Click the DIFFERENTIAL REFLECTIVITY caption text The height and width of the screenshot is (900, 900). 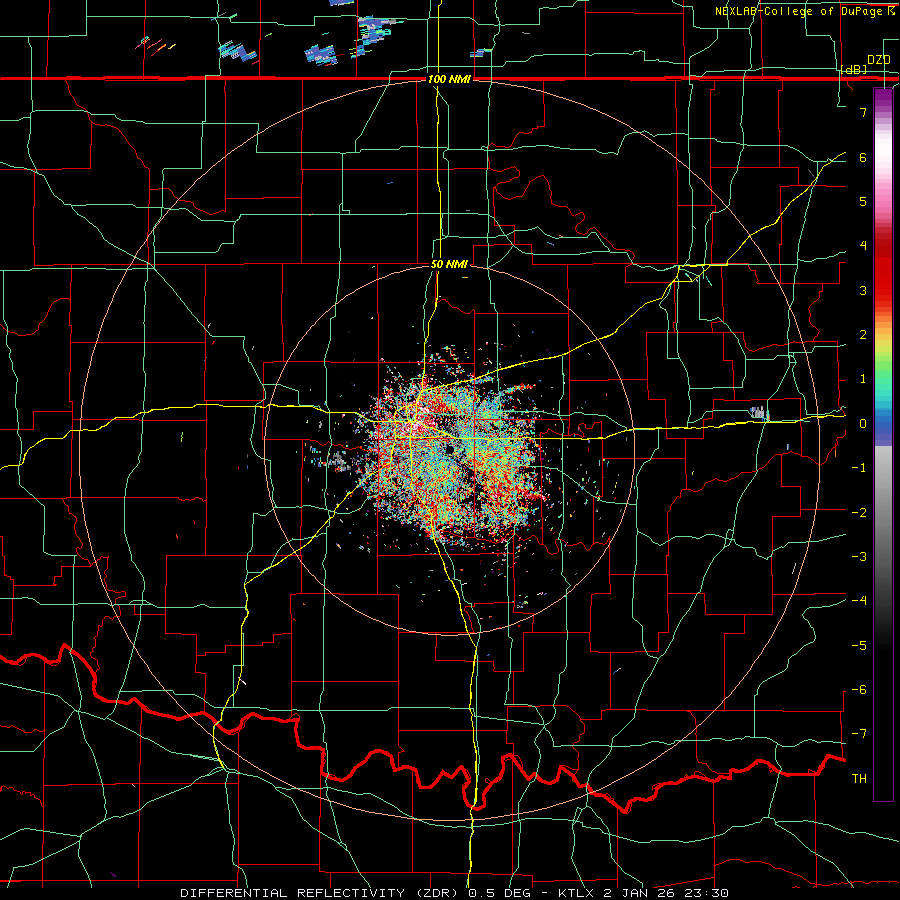point(293,893)
